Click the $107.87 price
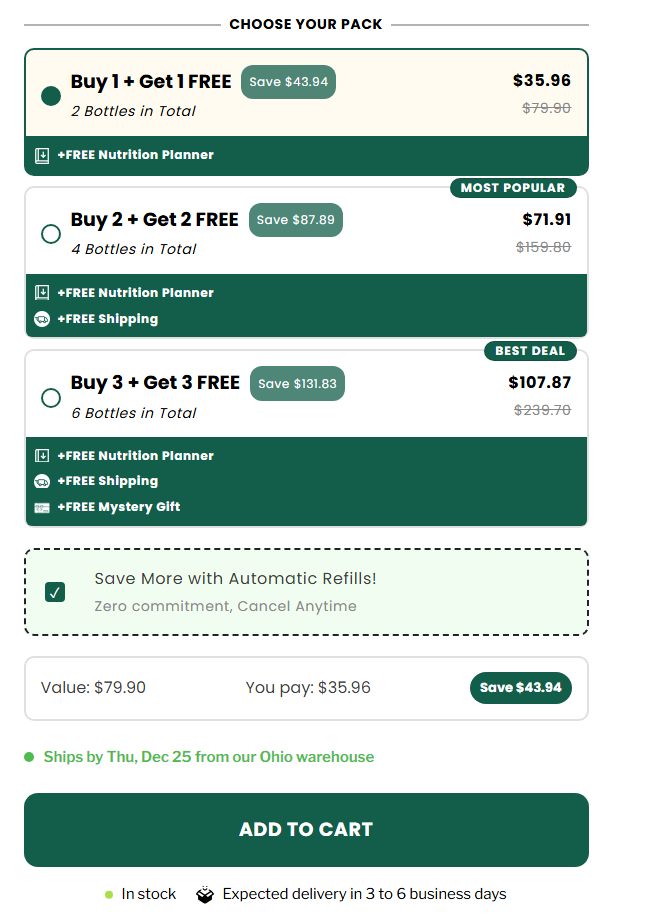This screenshot has width=667, height=915. [x=539, y=382]
